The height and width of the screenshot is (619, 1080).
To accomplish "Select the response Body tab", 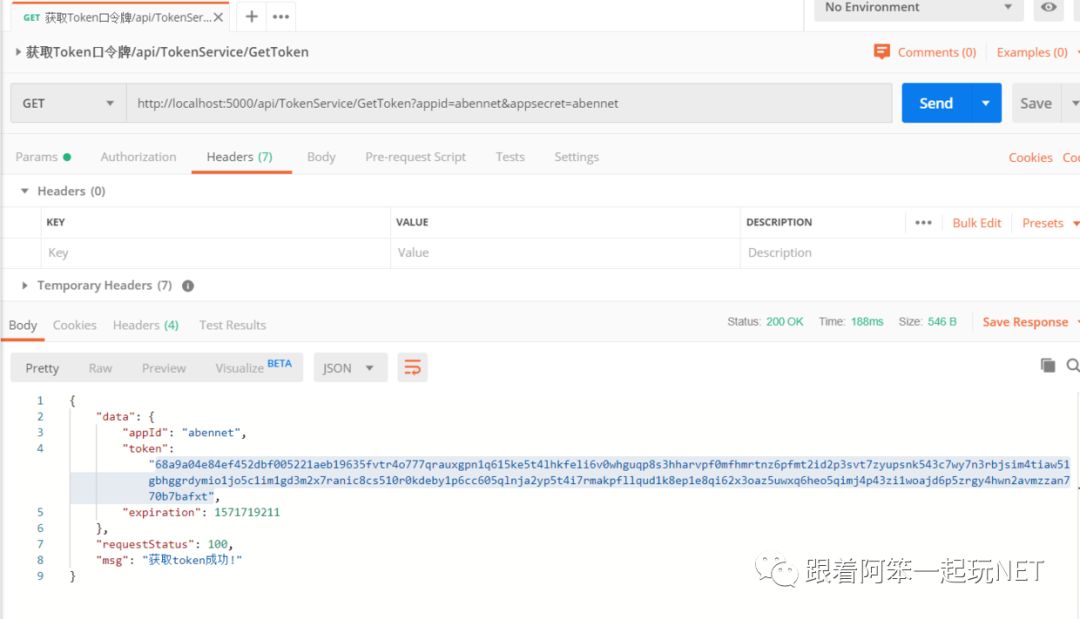I will [x=23, y=325].
